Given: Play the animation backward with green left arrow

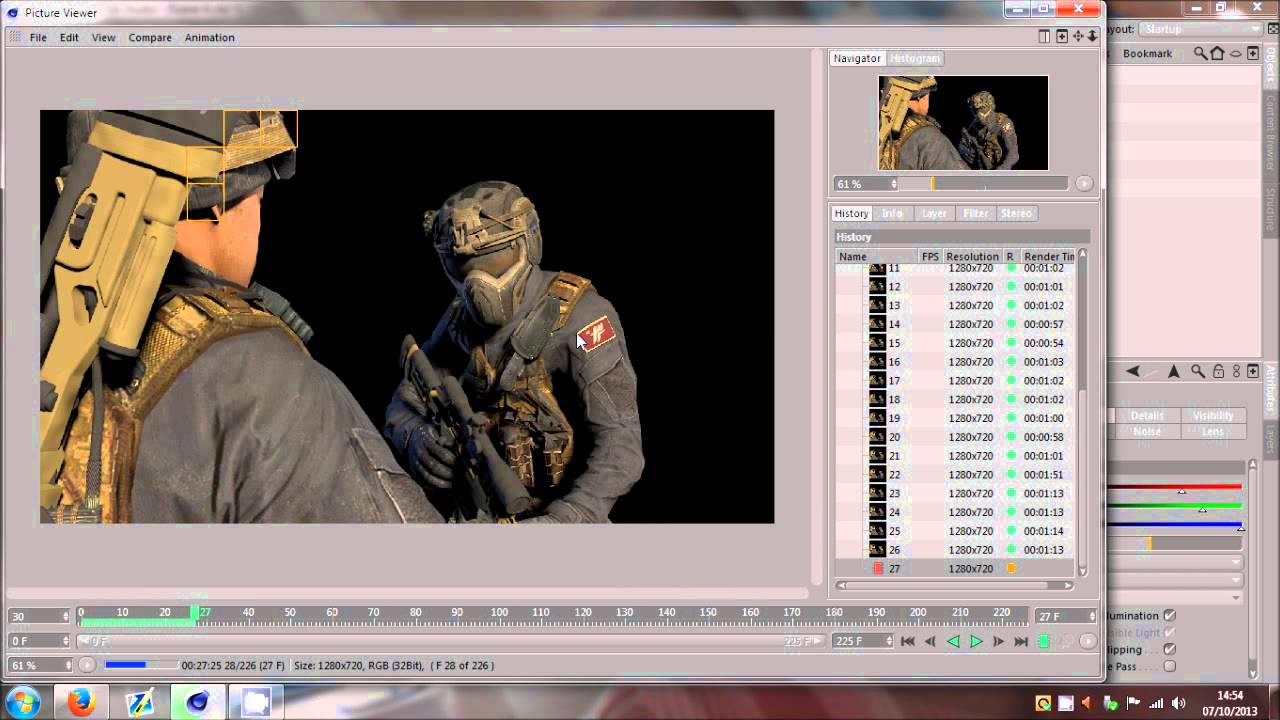Looking at the screenshot, I should point(953,641).
